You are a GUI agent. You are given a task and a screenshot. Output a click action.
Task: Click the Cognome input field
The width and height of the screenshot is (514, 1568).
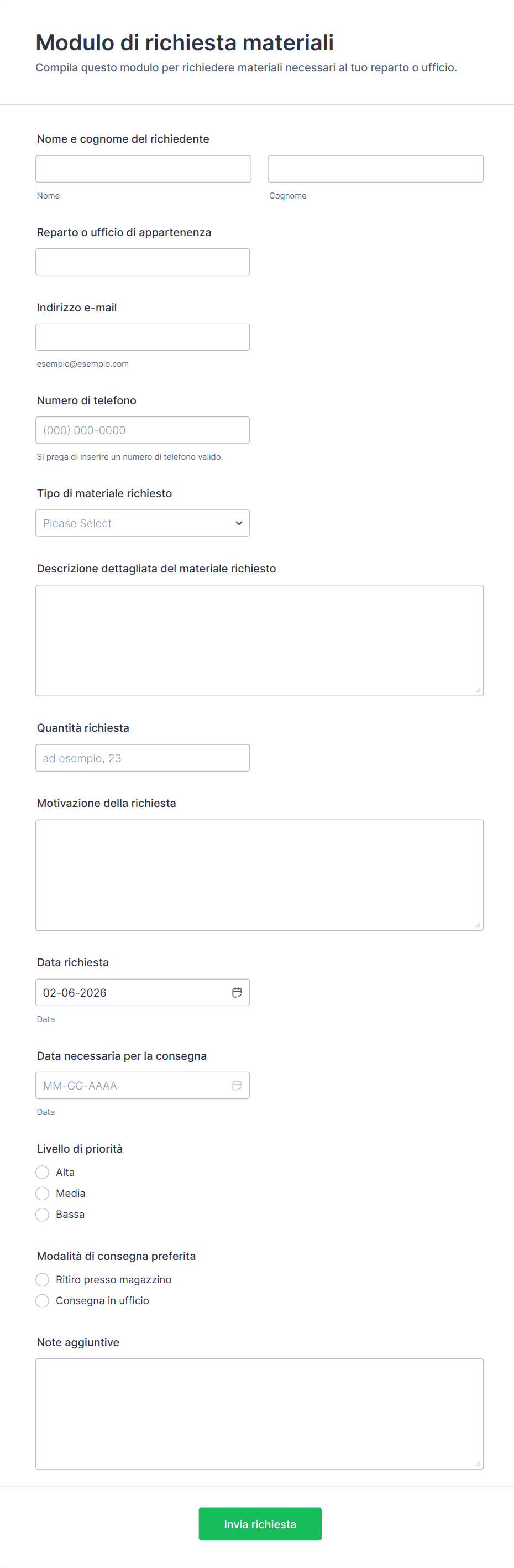click(375, 169)
